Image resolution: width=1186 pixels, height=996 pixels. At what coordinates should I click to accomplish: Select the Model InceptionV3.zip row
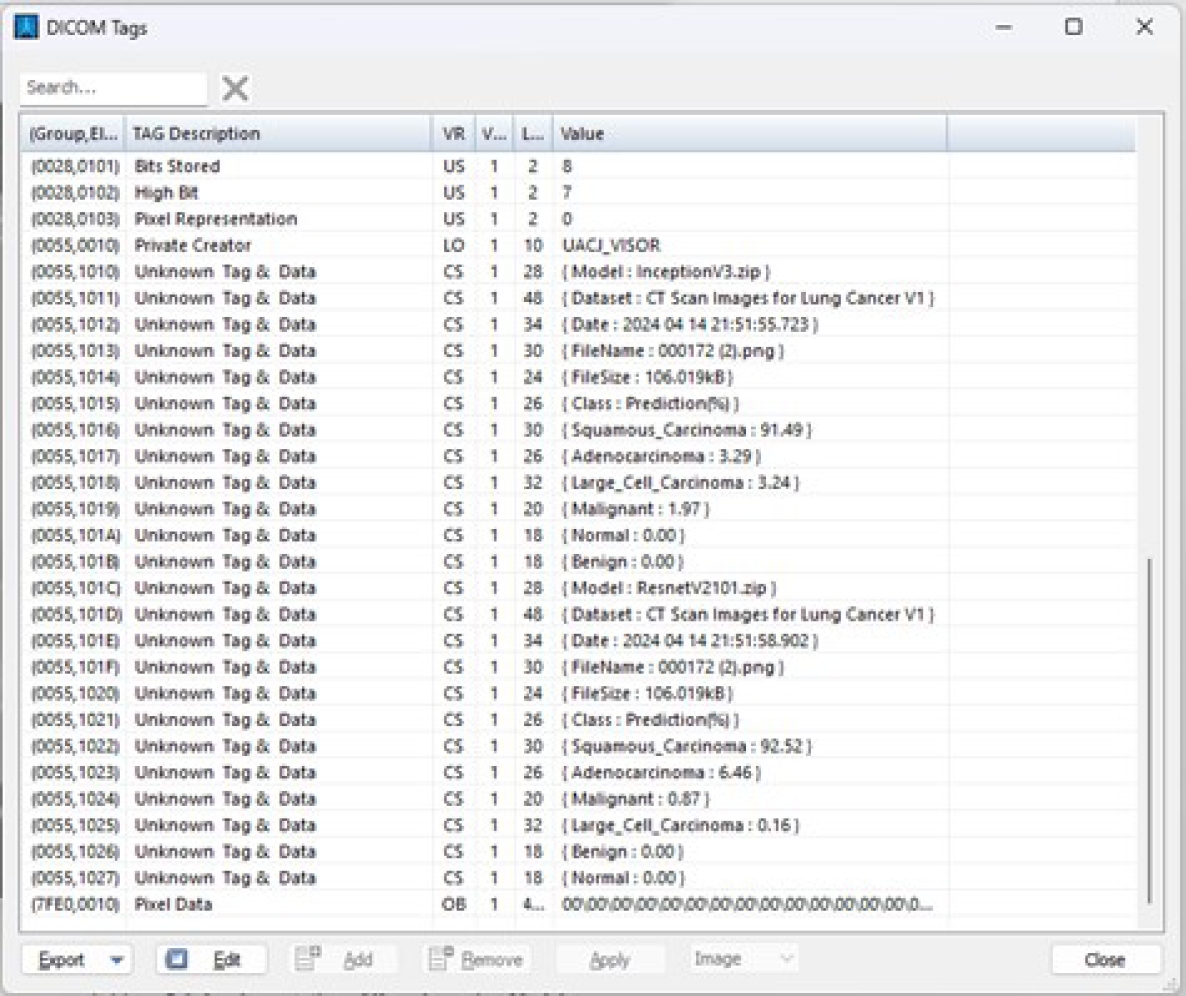pyautogui.click(x=400, y=272)
